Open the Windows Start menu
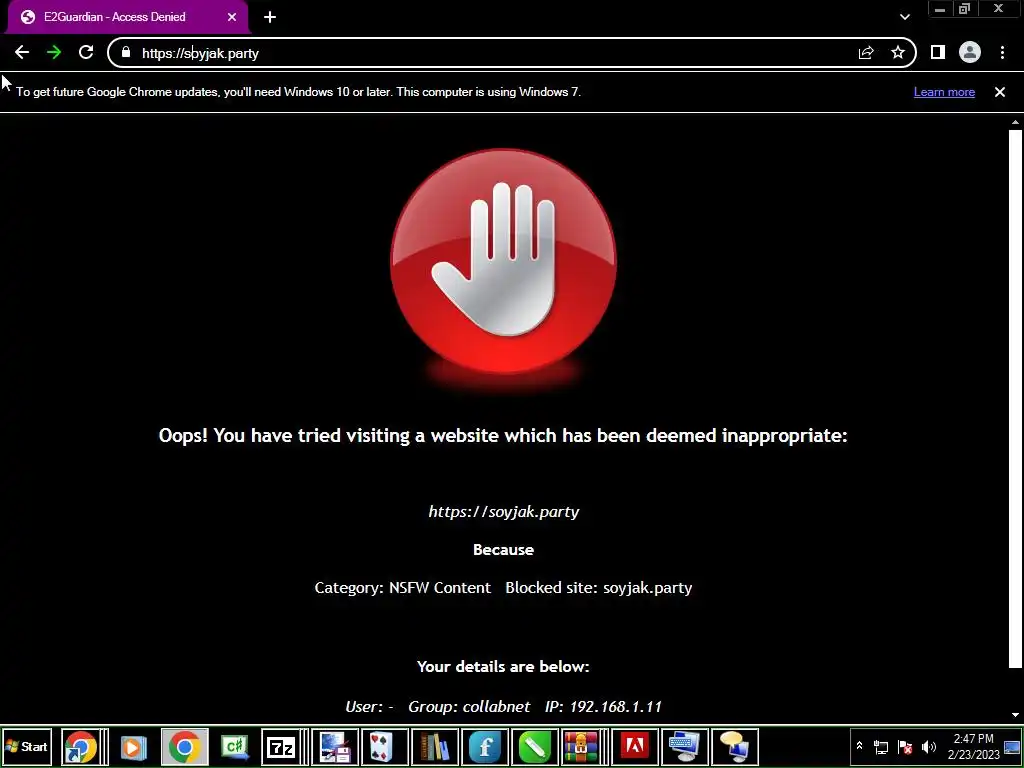1024x768 pixels. pyautogui.click(x=27, y=746)
